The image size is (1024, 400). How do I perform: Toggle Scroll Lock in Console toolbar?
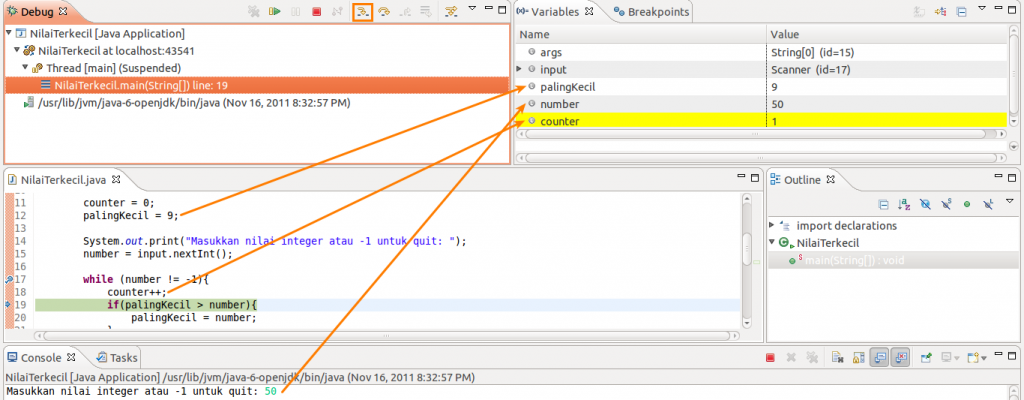point(858,358)
